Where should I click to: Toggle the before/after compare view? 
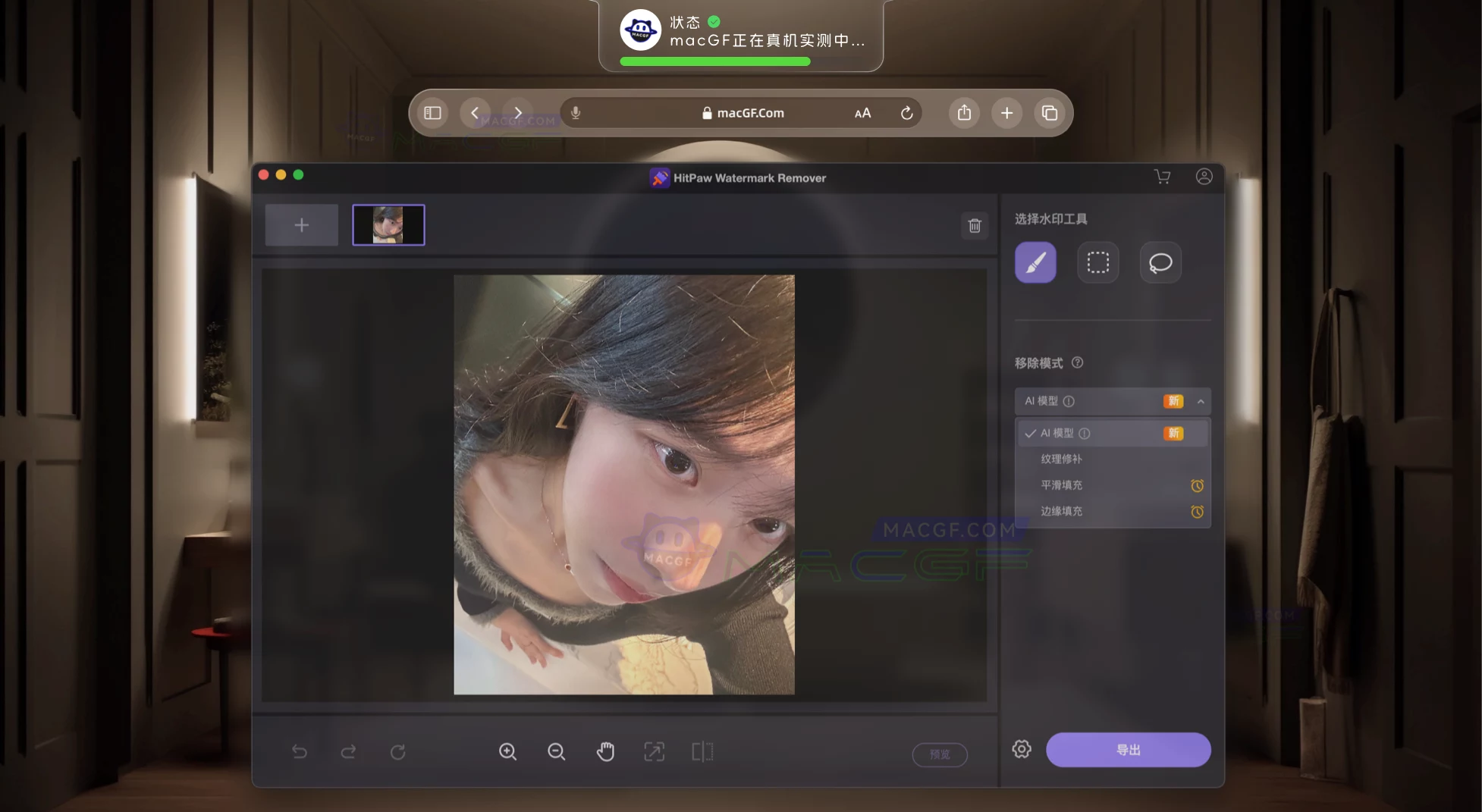[702, 751]
